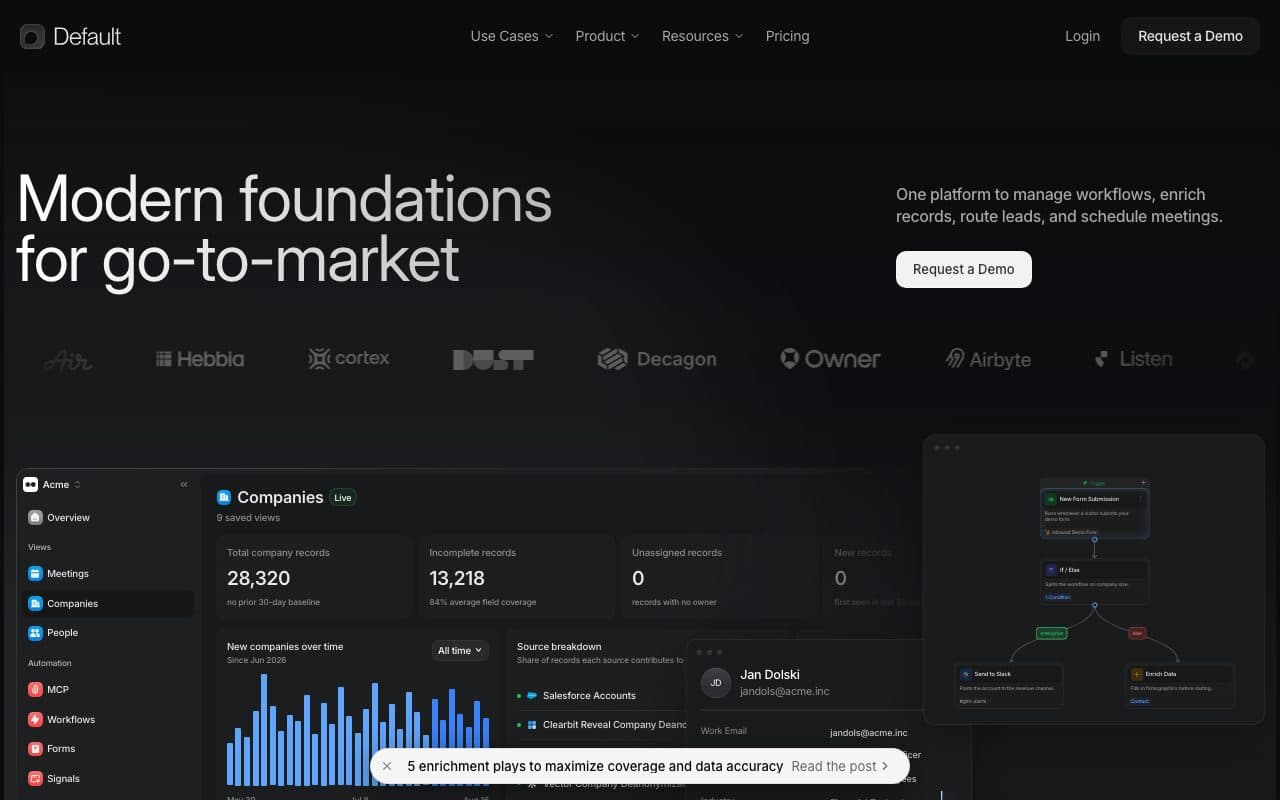Click the output connector below If / Else node
Viewport: 1280px width, 800px height.
click(1094, 605)
